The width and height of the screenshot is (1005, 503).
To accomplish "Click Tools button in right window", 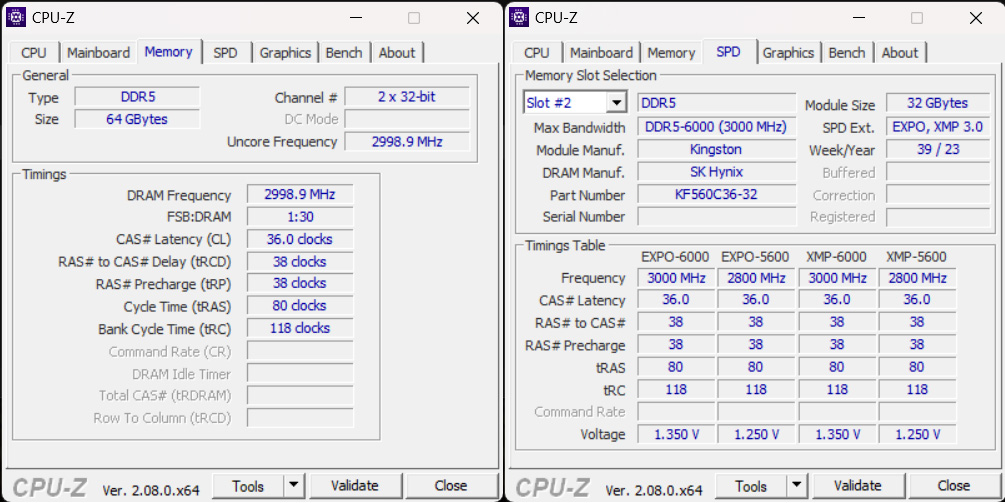I will (751, 486).
